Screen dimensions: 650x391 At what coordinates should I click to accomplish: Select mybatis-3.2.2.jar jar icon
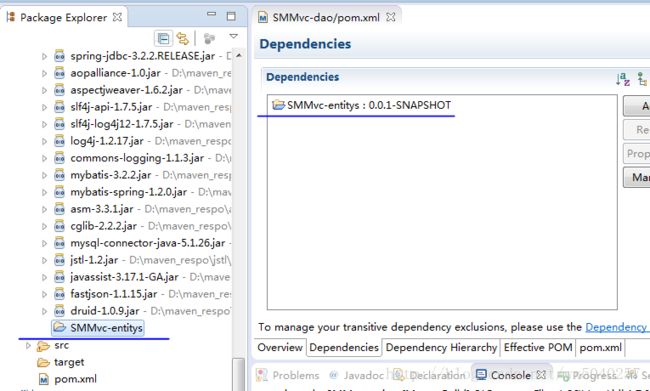(60, 175)
